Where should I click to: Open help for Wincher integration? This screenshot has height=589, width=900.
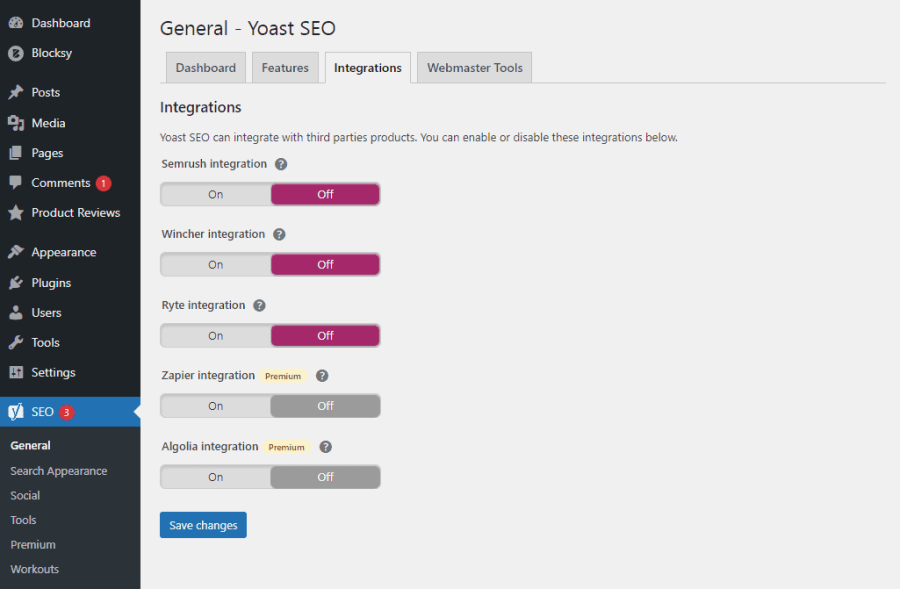(279, 234)
